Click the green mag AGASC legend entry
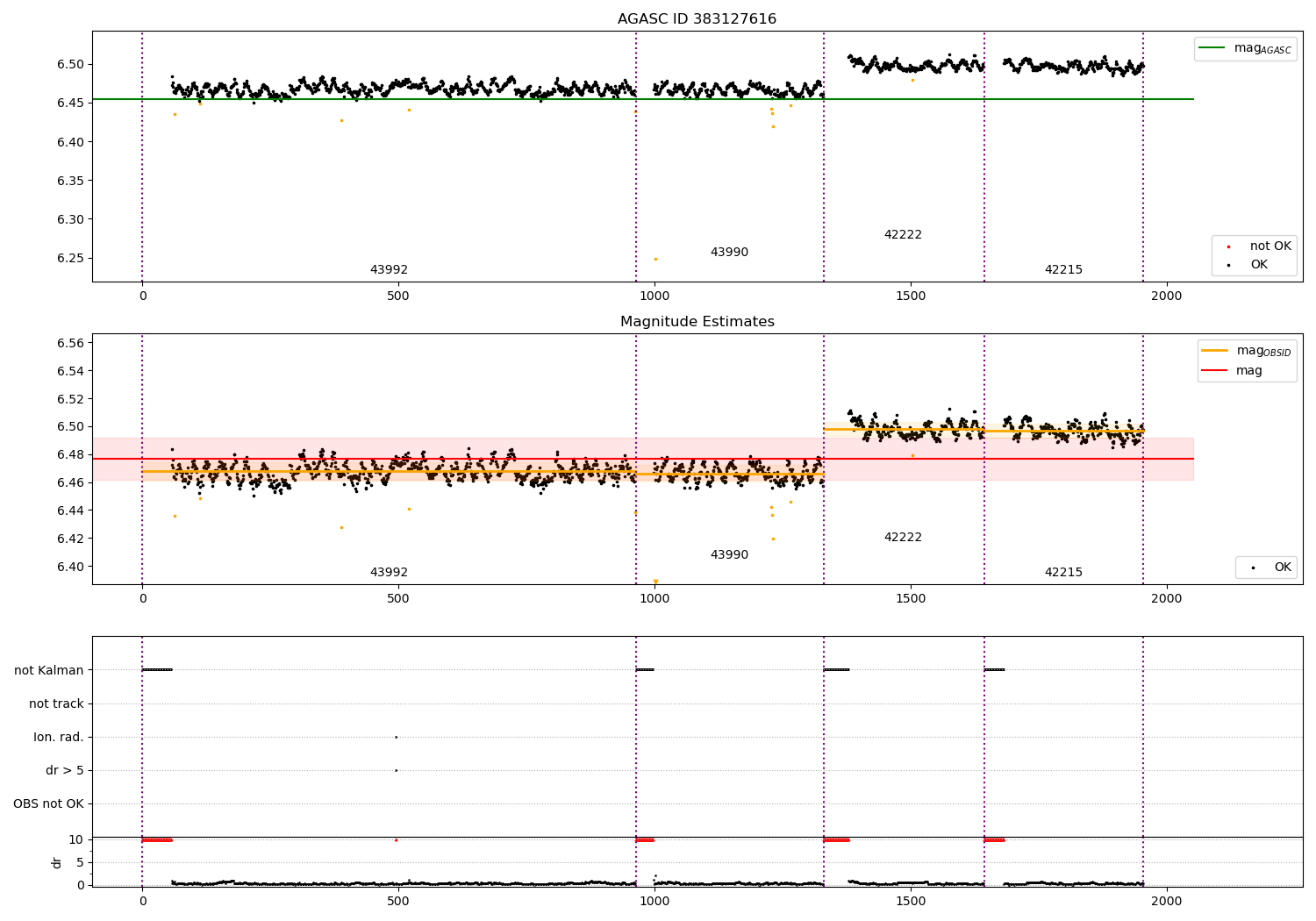The image size is (1316, 921). click(1245, 49)
